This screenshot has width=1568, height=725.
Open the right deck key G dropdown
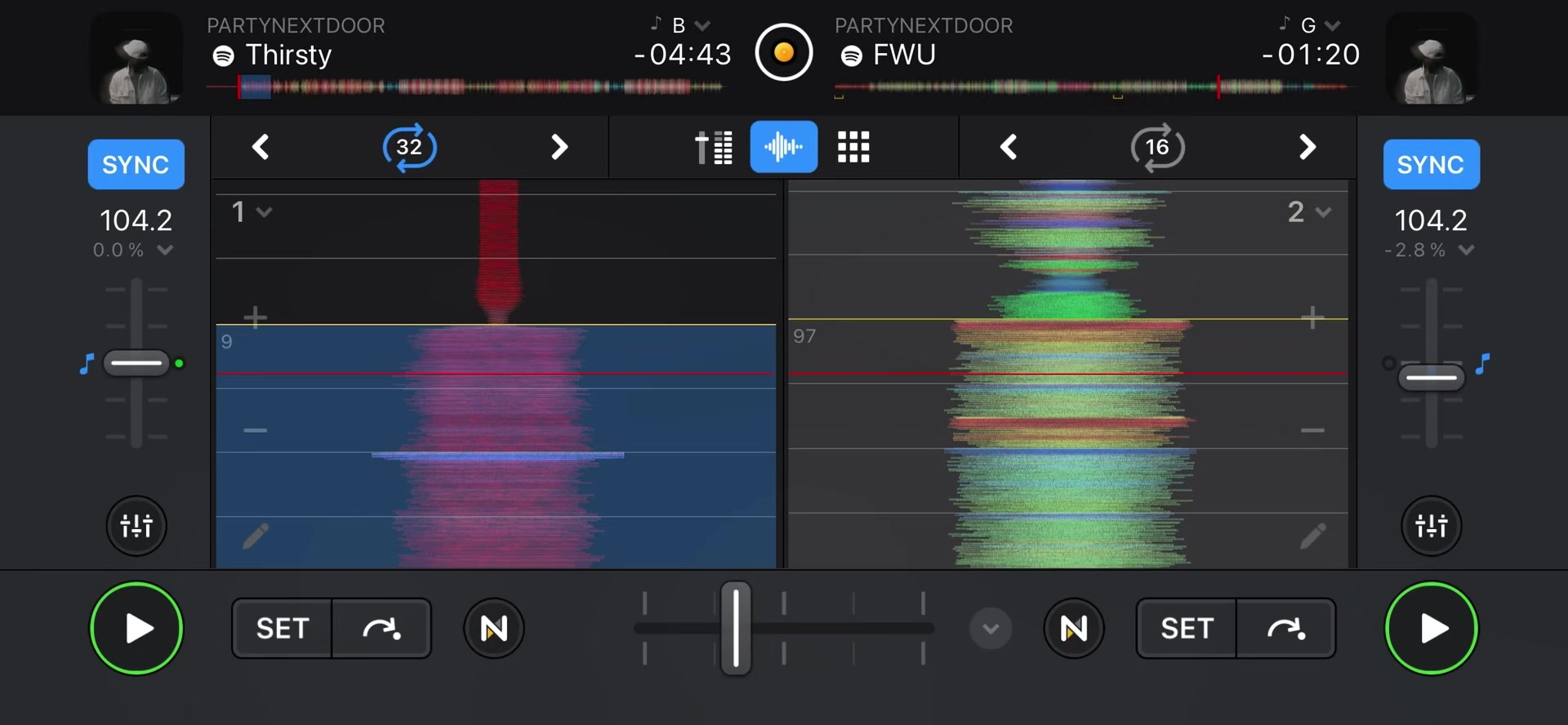pos(1310,25)
